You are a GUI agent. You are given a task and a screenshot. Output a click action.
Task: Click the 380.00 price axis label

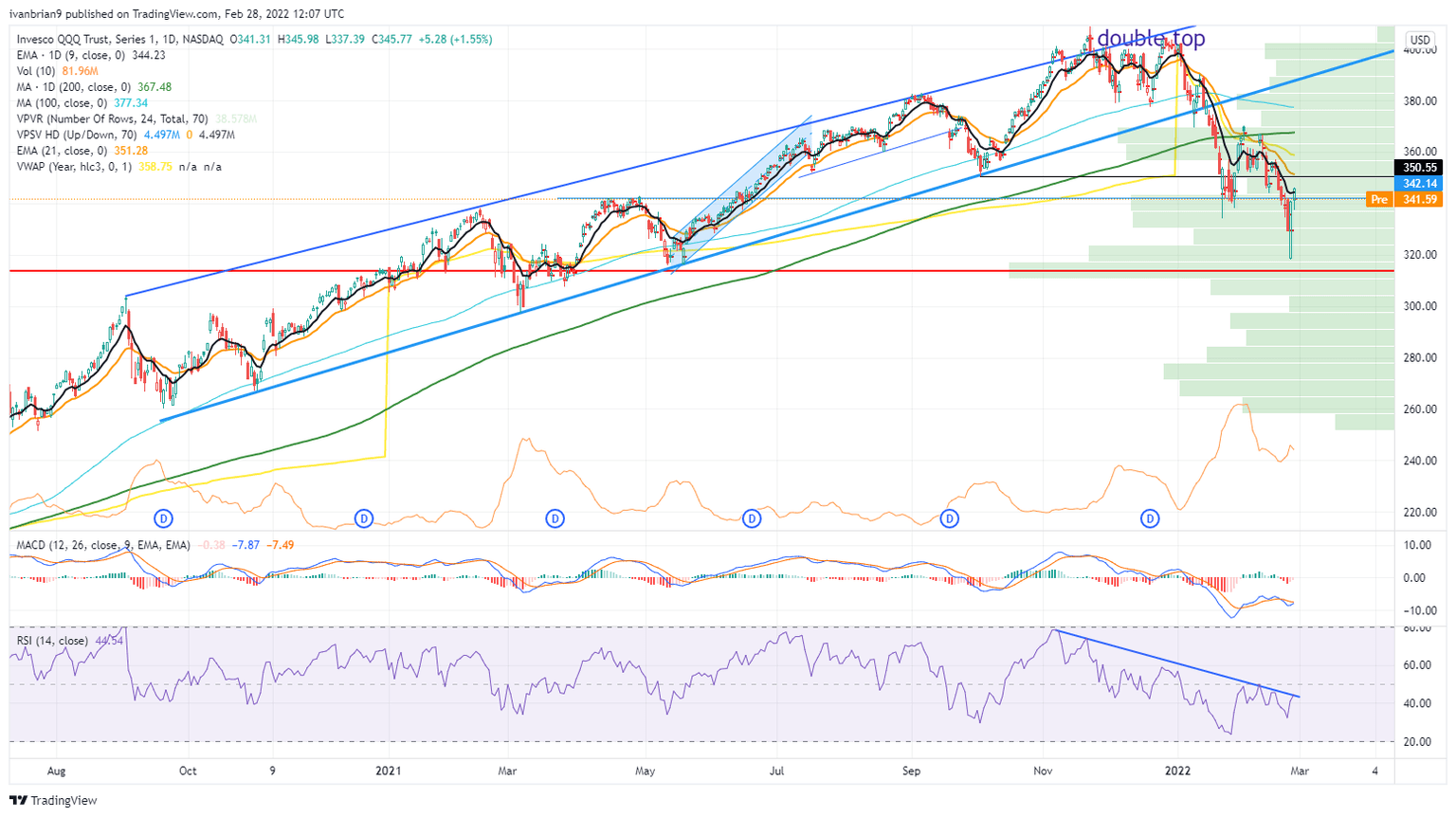click(x=1421, y=101)
